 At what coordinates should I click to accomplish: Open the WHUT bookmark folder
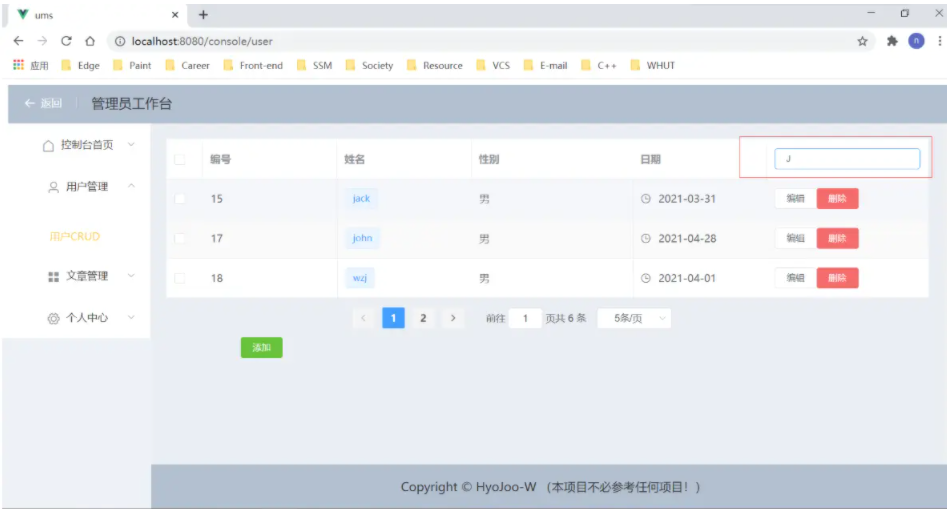pos(652,65)
